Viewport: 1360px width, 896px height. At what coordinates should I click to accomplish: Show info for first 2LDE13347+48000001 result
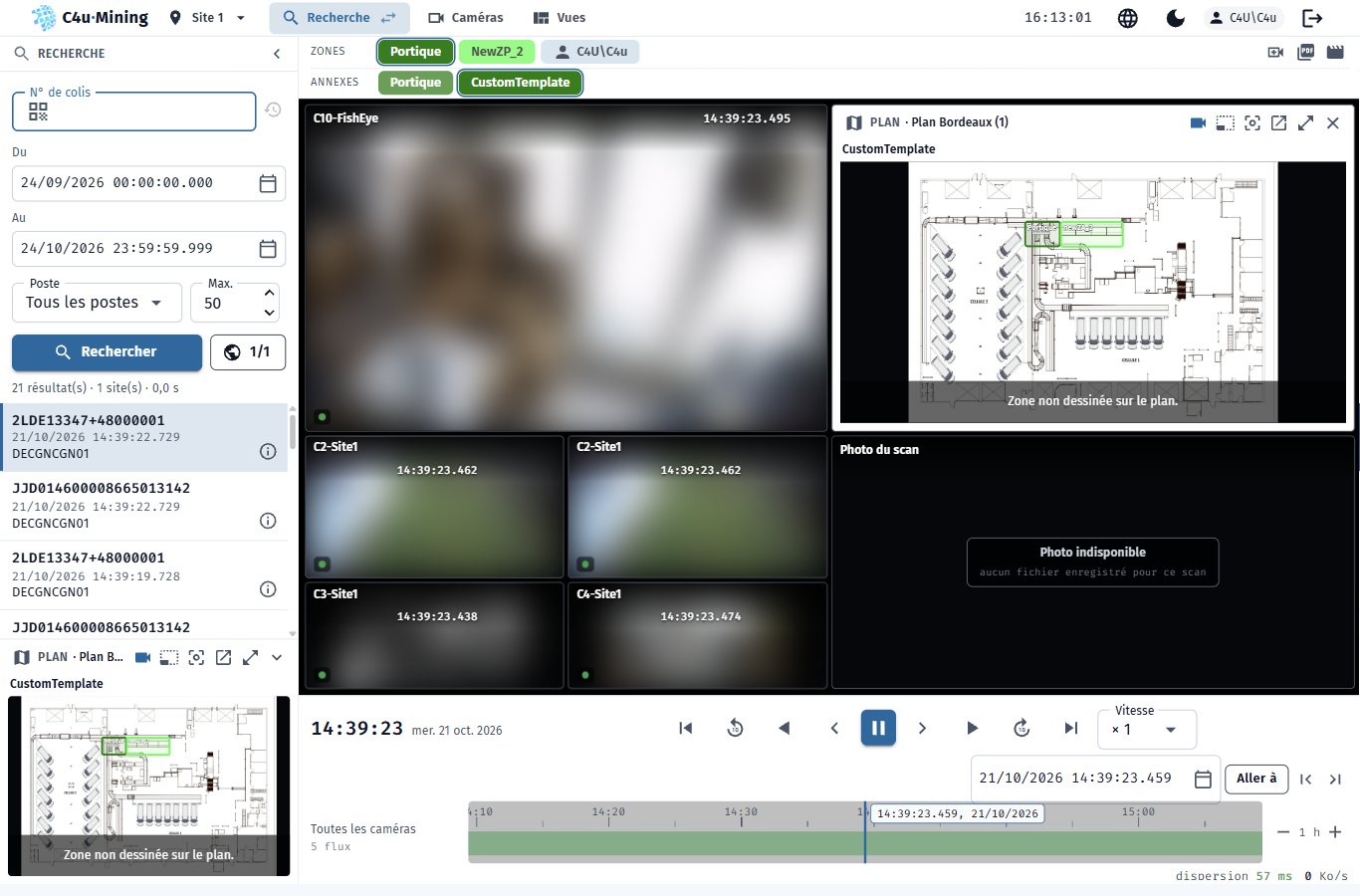pos(268,451)
